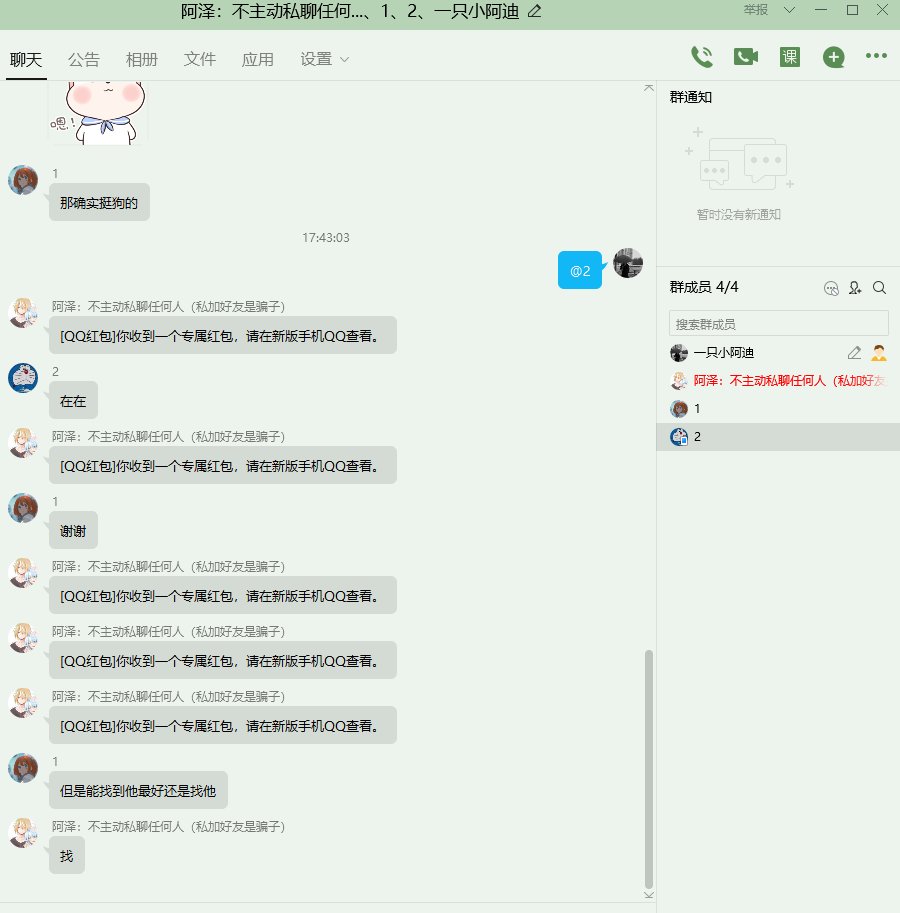Click the 在在 message bubble

(73, 401)
